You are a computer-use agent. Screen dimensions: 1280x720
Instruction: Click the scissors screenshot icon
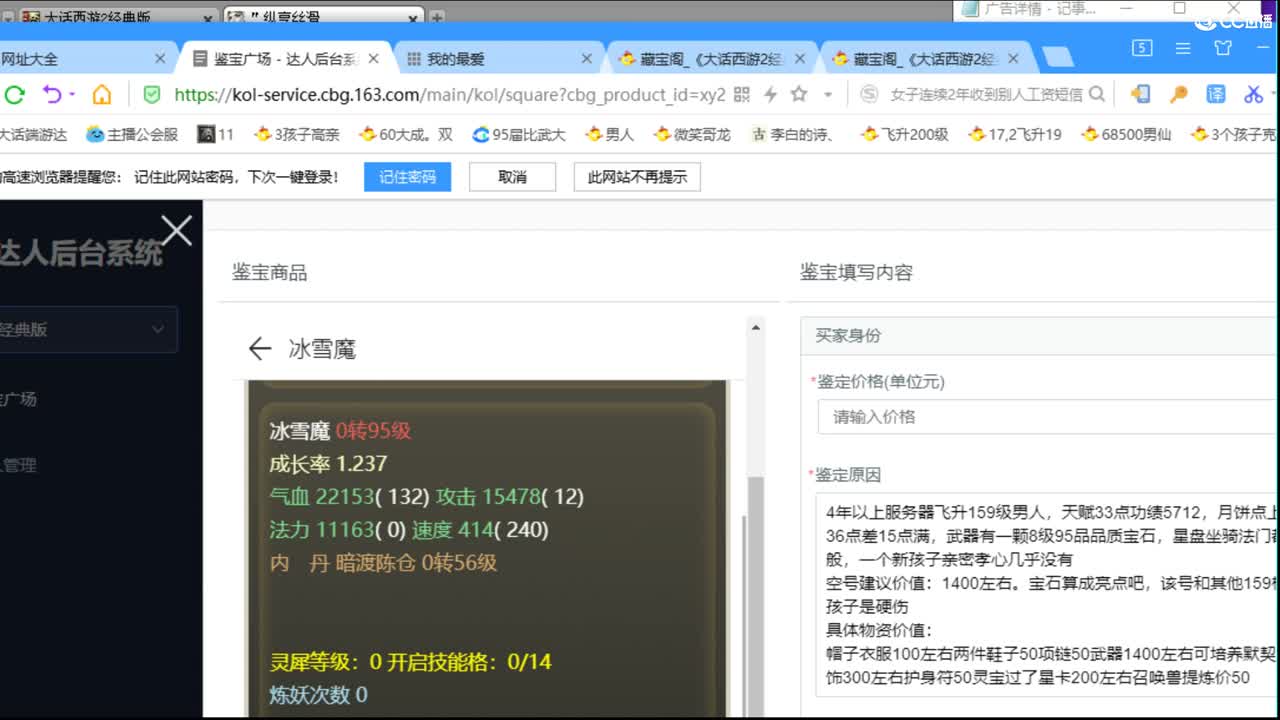click(1254, 94)
